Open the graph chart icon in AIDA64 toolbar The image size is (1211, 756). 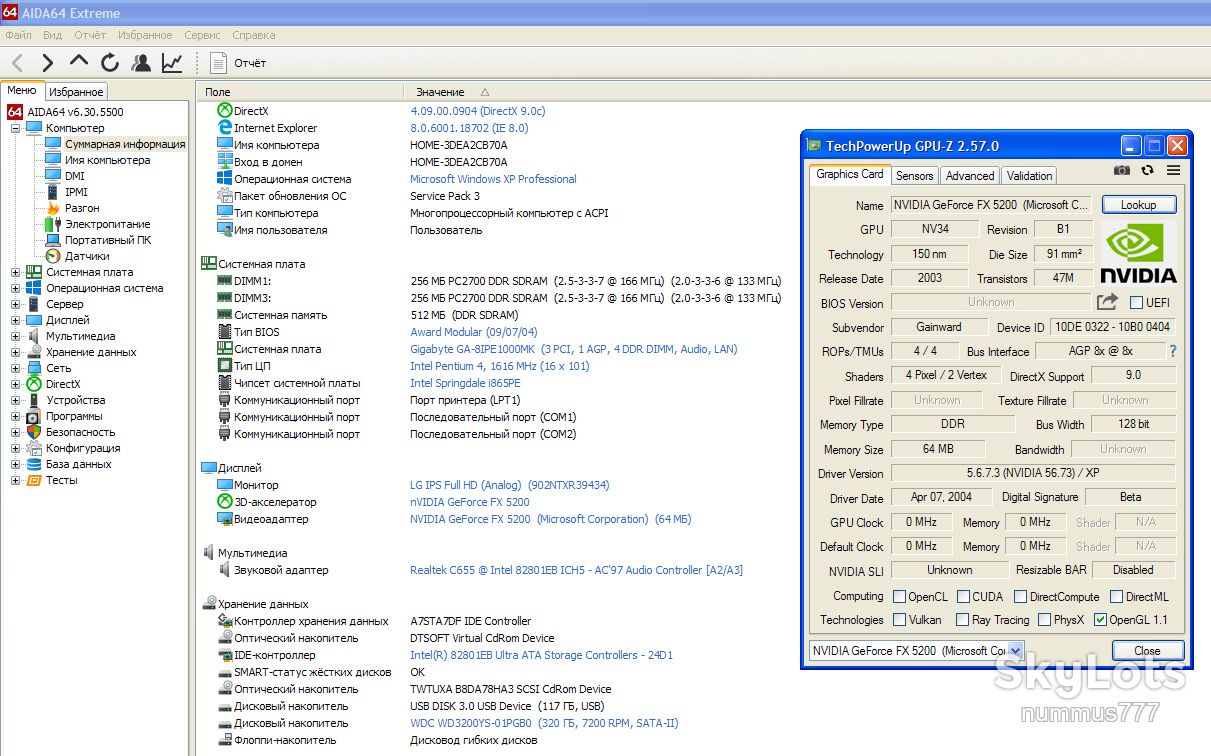172,63
